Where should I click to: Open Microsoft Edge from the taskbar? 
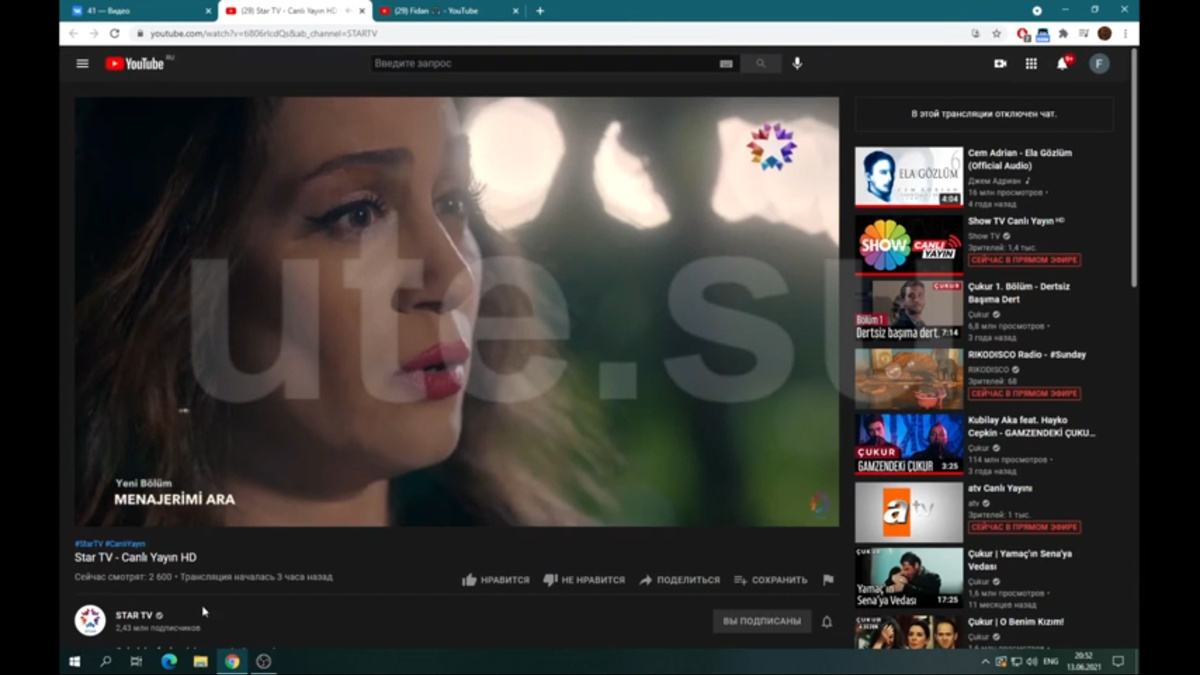tap(169, 661)
